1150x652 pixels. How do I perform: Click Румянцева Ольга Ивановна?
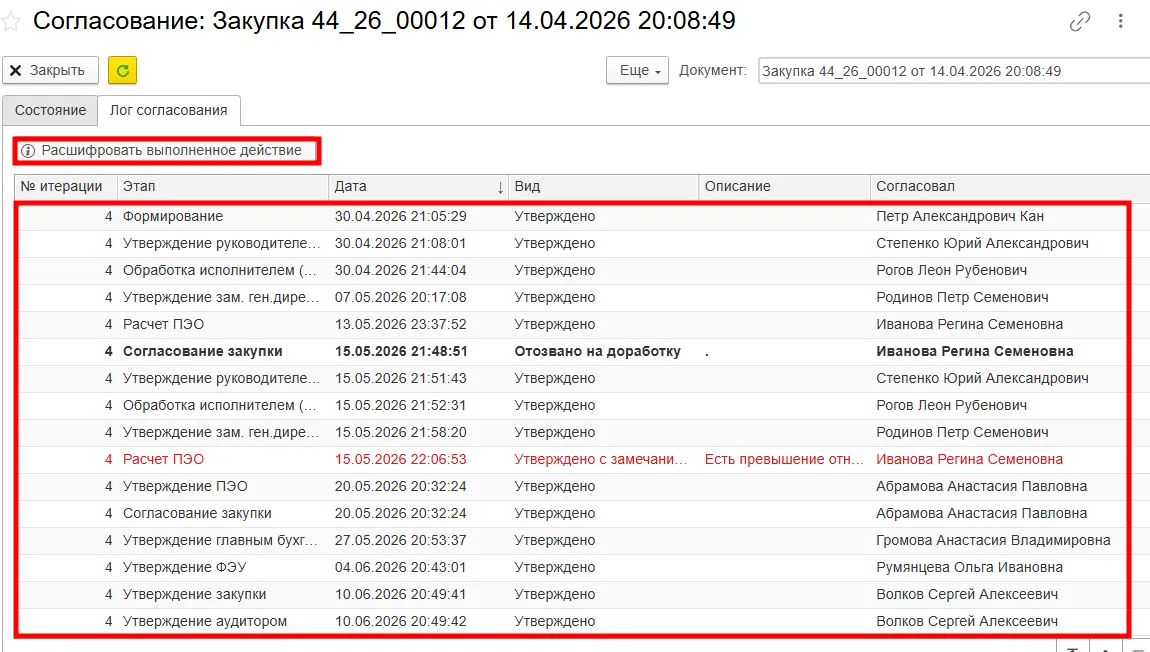coord(970,568)
